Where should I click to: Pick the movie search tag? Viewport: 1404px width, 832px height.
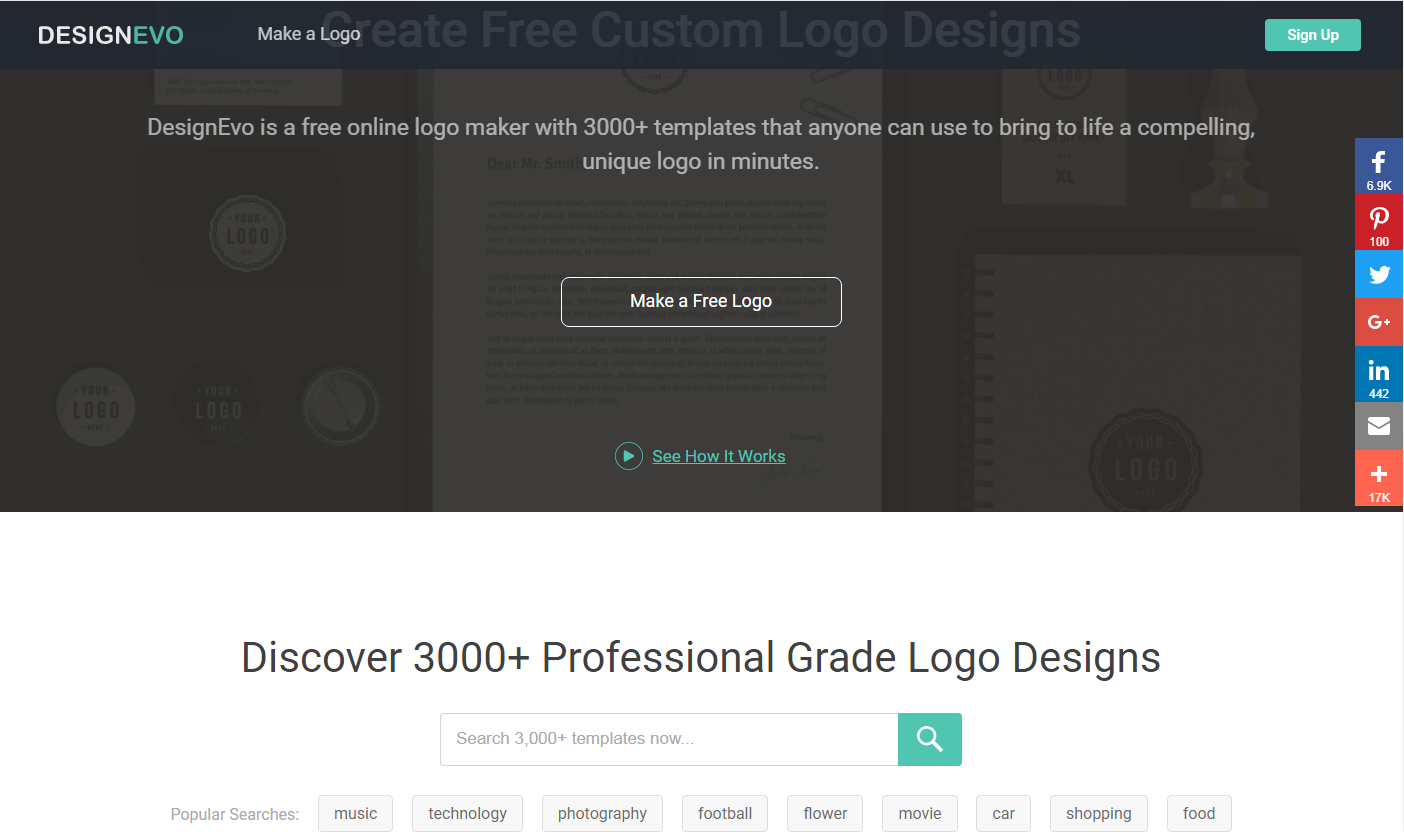pyautogui.click(x=920, y=813)
